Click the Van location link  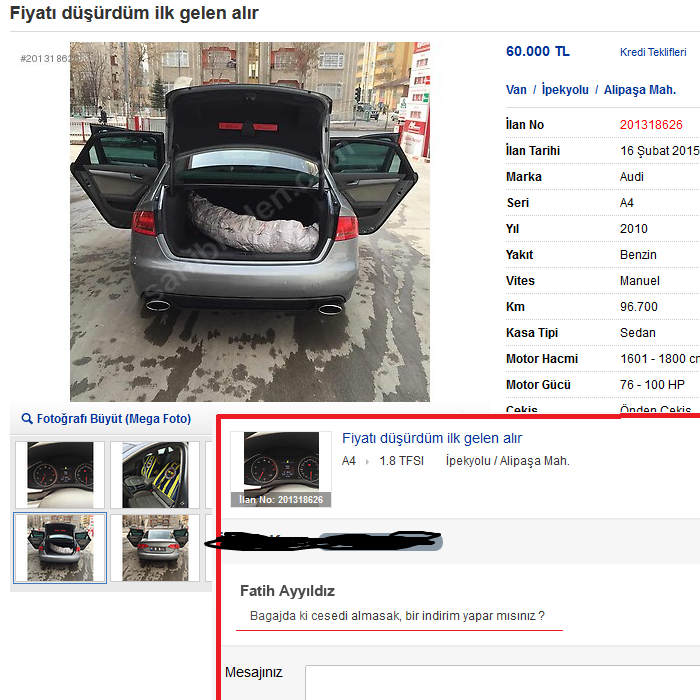tap(516, 90)
